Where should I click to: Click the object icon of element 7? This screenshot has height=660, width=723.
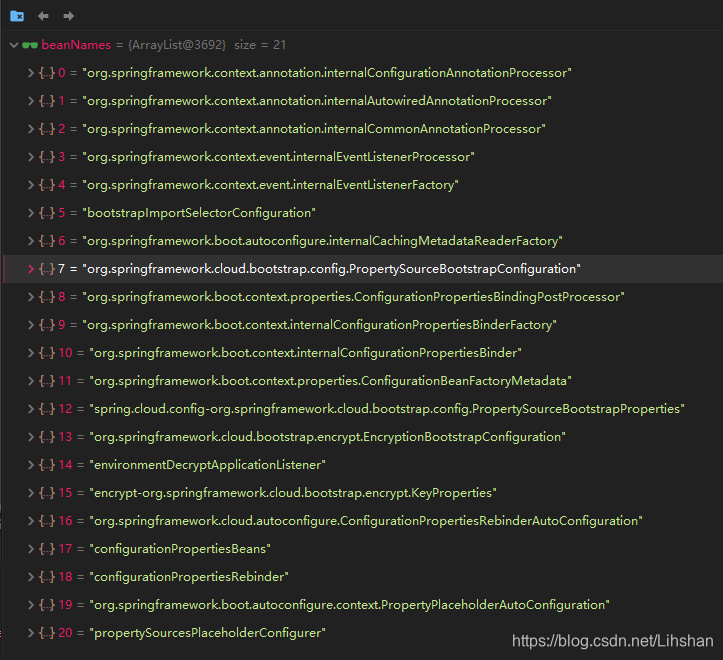click(x=47, y=269)
